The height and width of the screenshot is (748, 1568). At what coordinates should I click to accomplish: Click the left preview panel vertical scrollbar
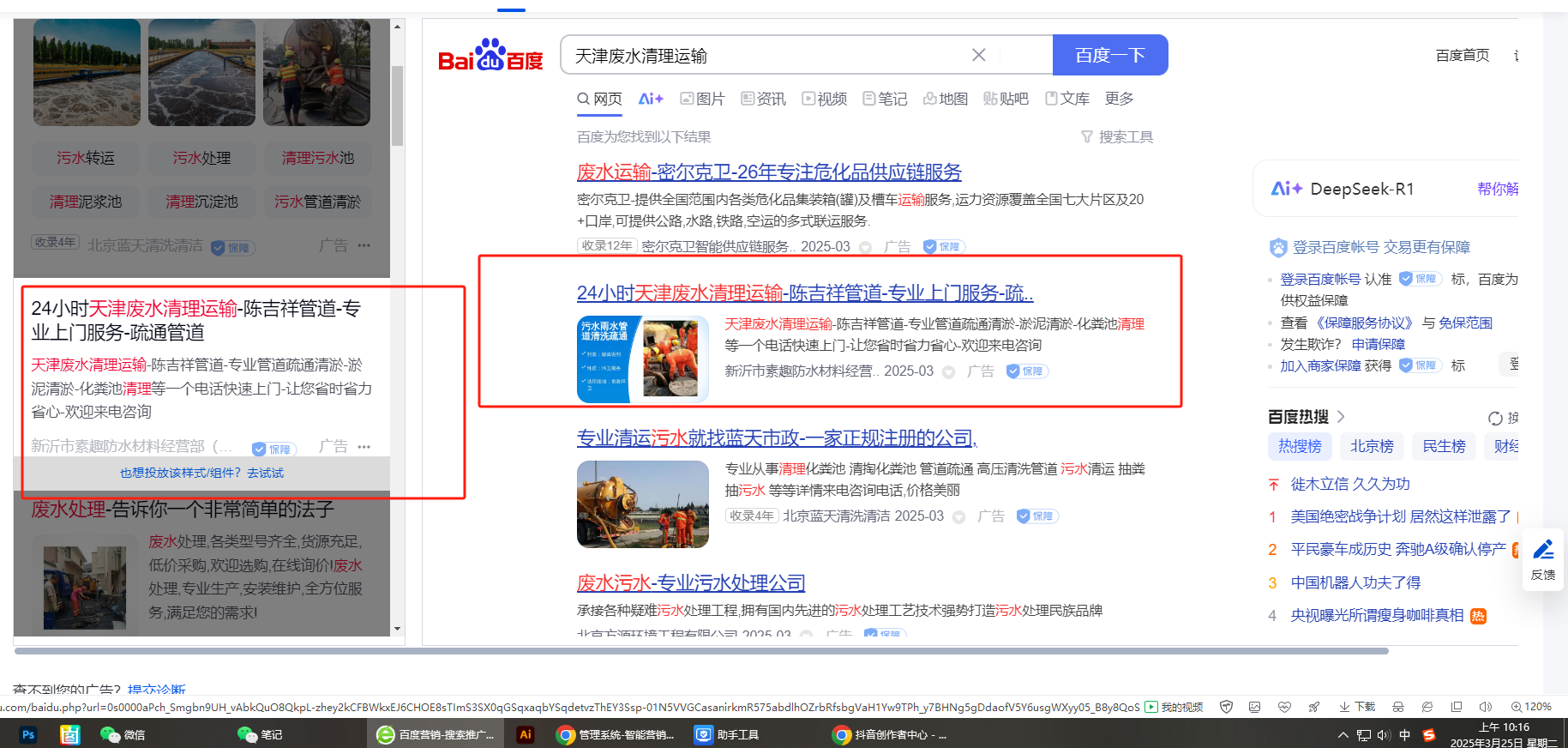[397, 107]
